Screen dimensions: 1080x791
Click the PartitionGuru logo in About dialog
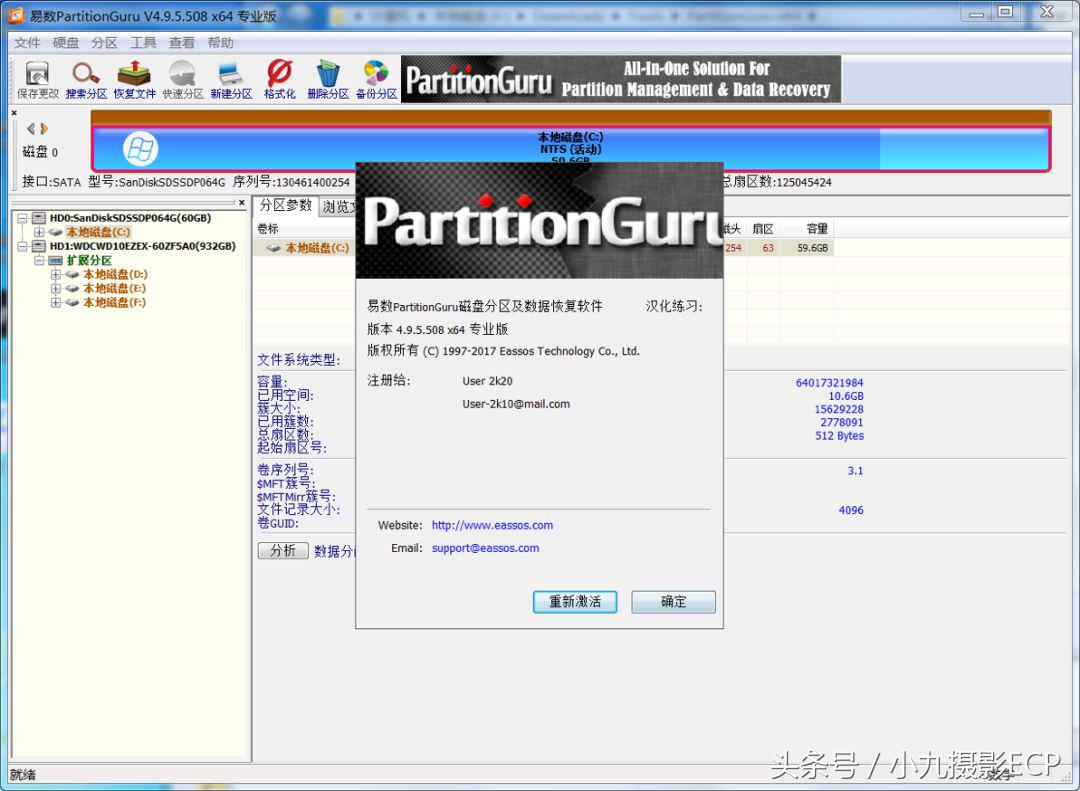point(539,220)
